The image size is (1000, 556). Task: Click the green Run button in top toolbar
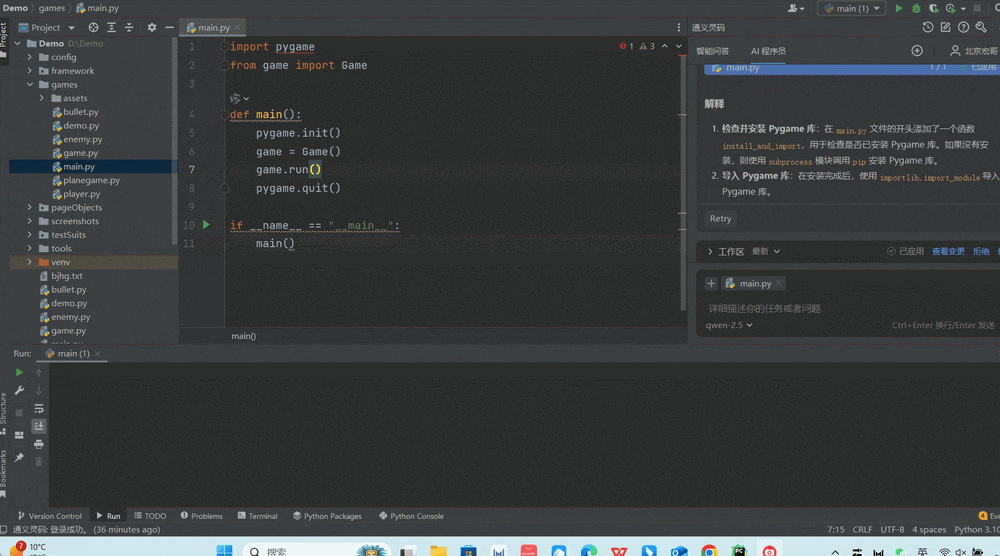(899, 8)
